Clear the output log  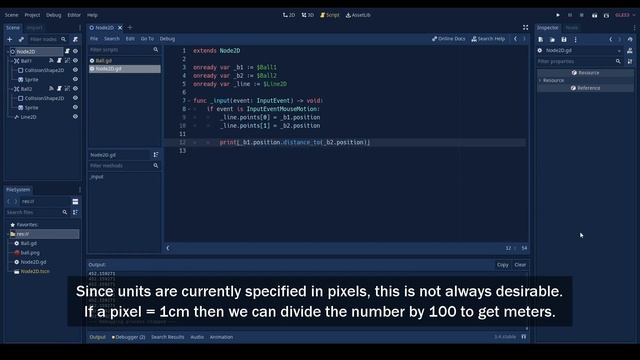520,265
